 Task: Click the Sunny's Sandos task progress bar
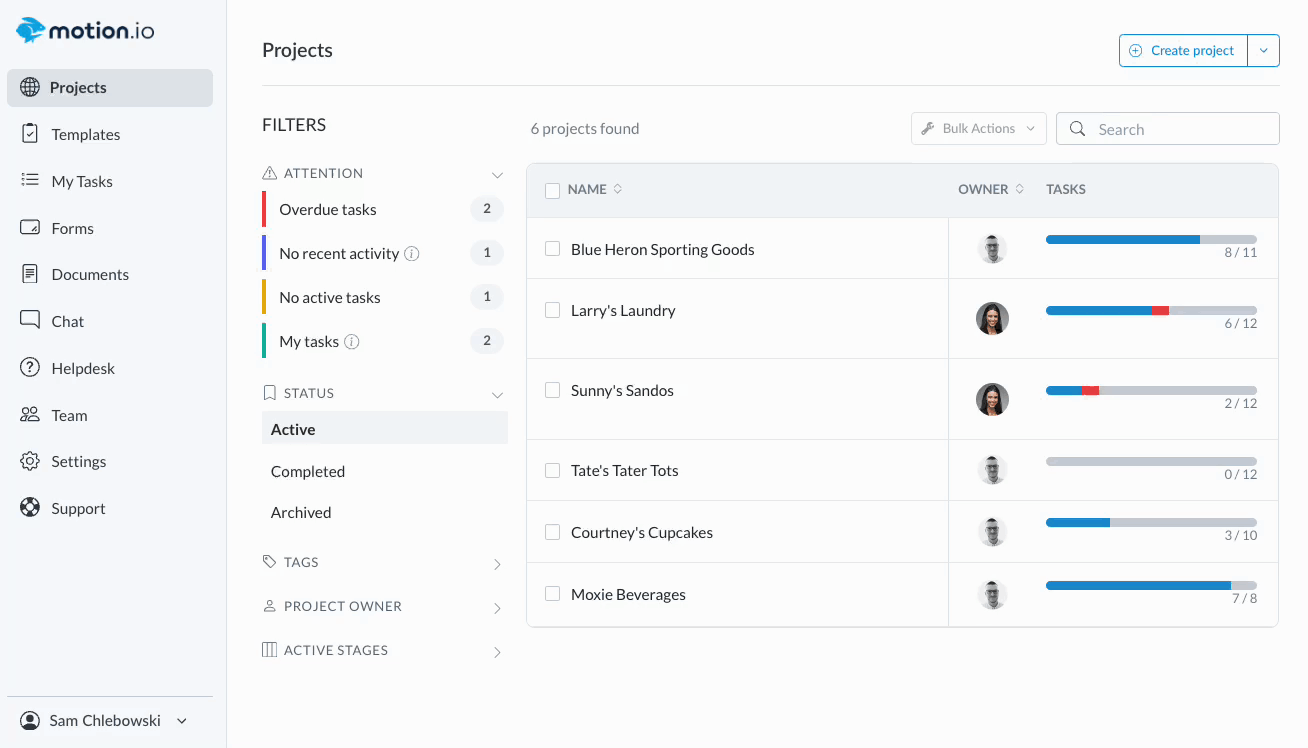tap(1150, 390)
